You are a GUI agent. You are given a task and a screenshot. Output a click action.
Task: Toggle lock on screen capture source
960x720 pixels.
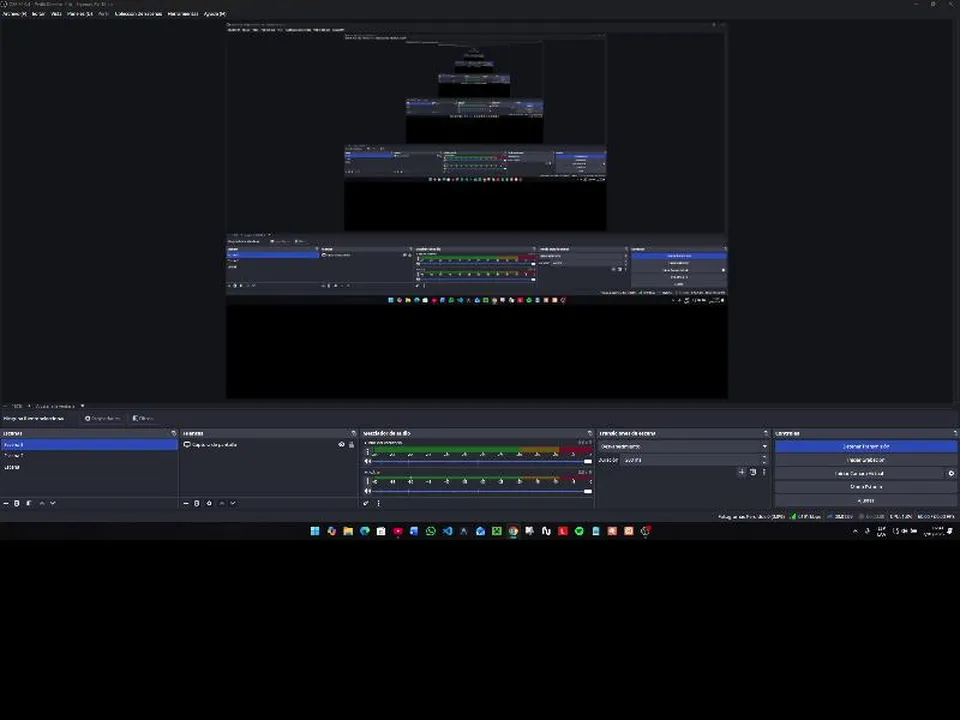pyautogui.click(x=351, y=444)
